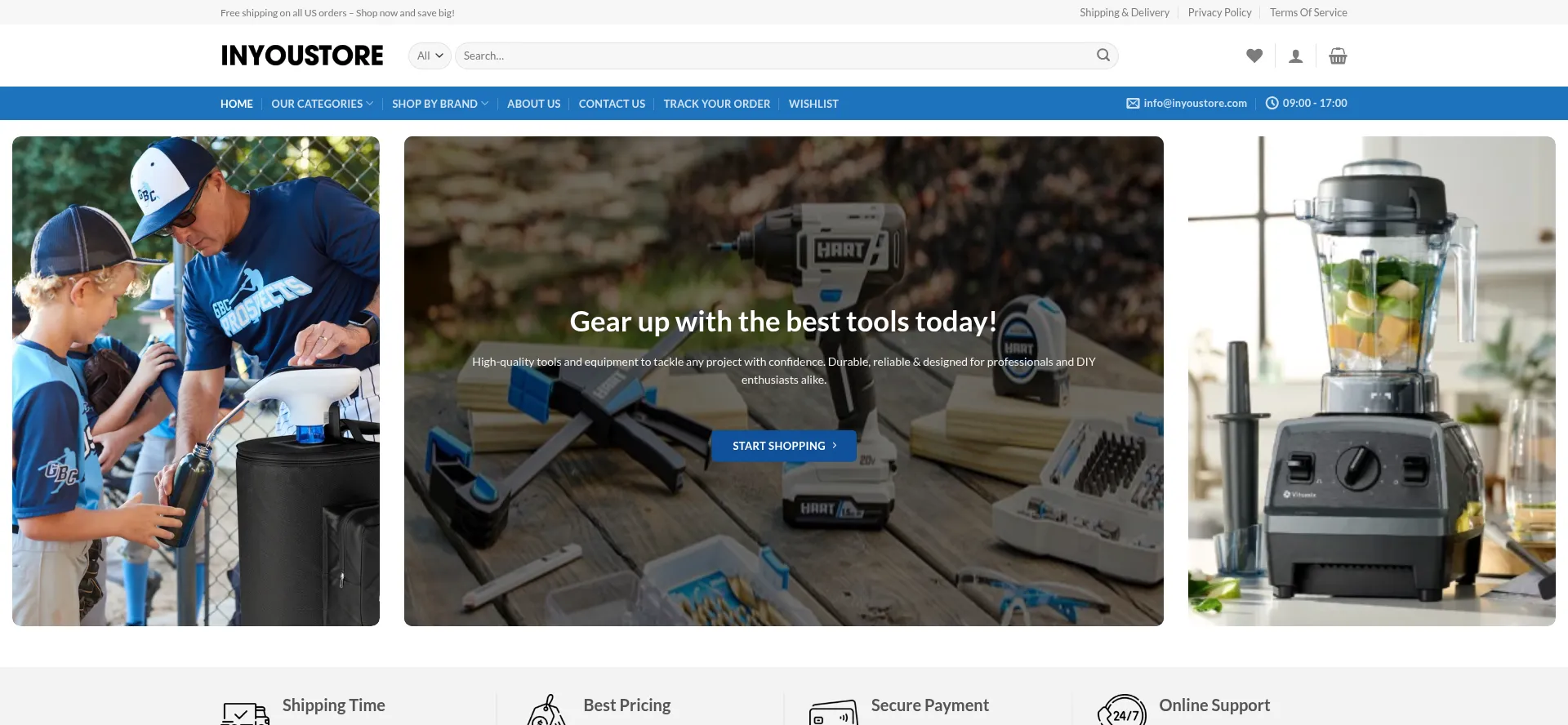This screenshot has height=725, width=1568.
Task: Open the About Us page
Action: (533, 104)
